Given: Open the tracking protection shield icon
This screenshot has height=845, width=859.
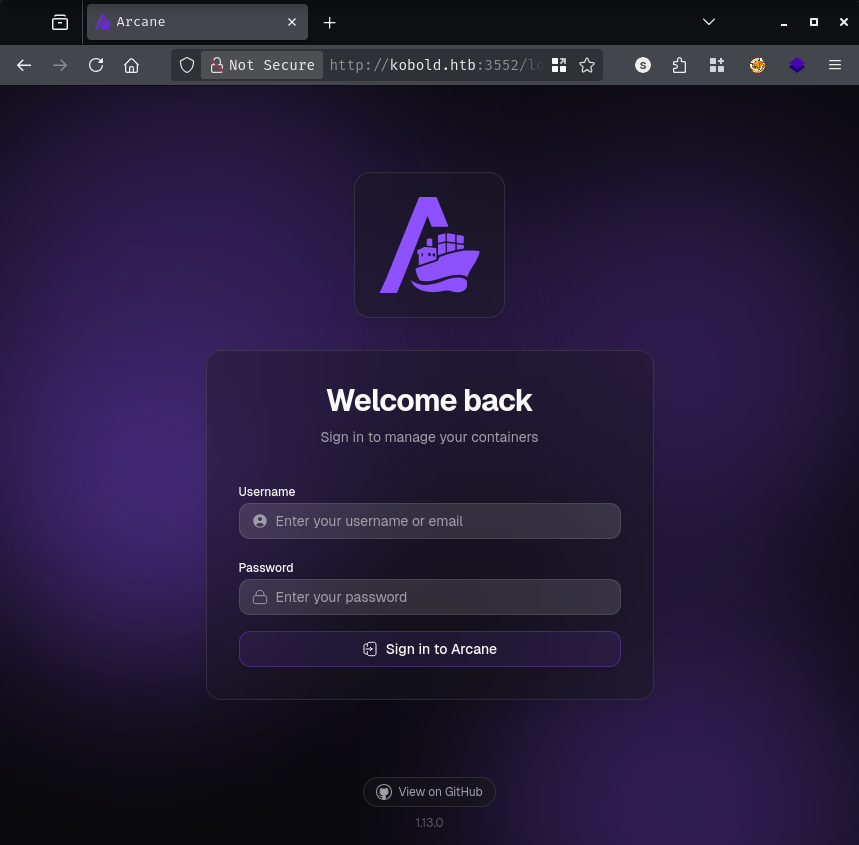Looking at the screenshot, I should tap(187, 65).
